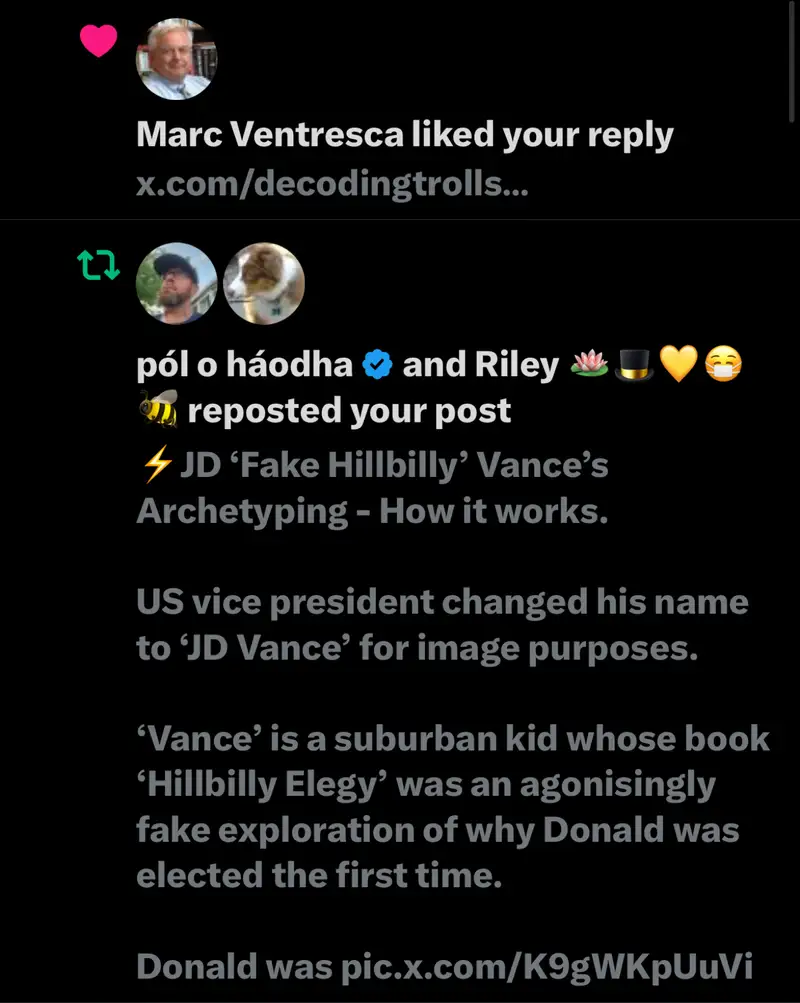Open Riley's dog avatar
This screenshot has height=1003, width=800.
[x=263, y=284]
